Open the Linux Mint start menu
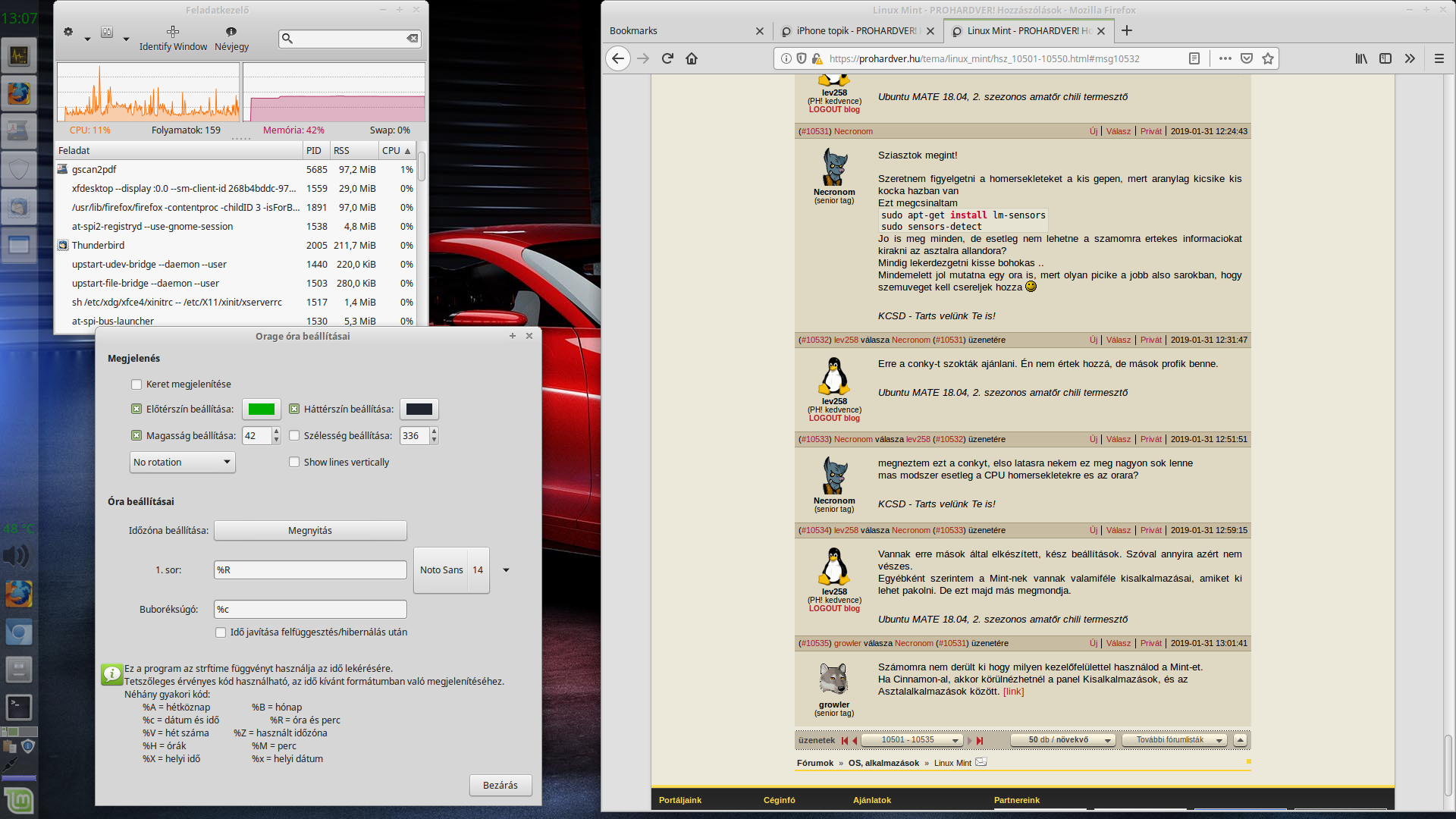This screenshot has height=819, width=1456. pyautogui.click(x=19, y=802)
